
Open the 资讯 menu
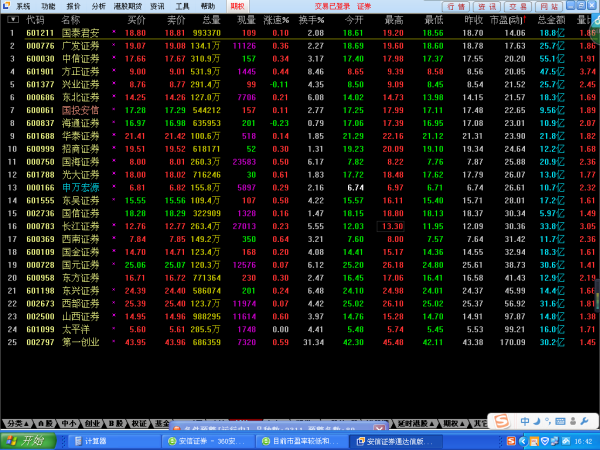click(x=157, y=6)
